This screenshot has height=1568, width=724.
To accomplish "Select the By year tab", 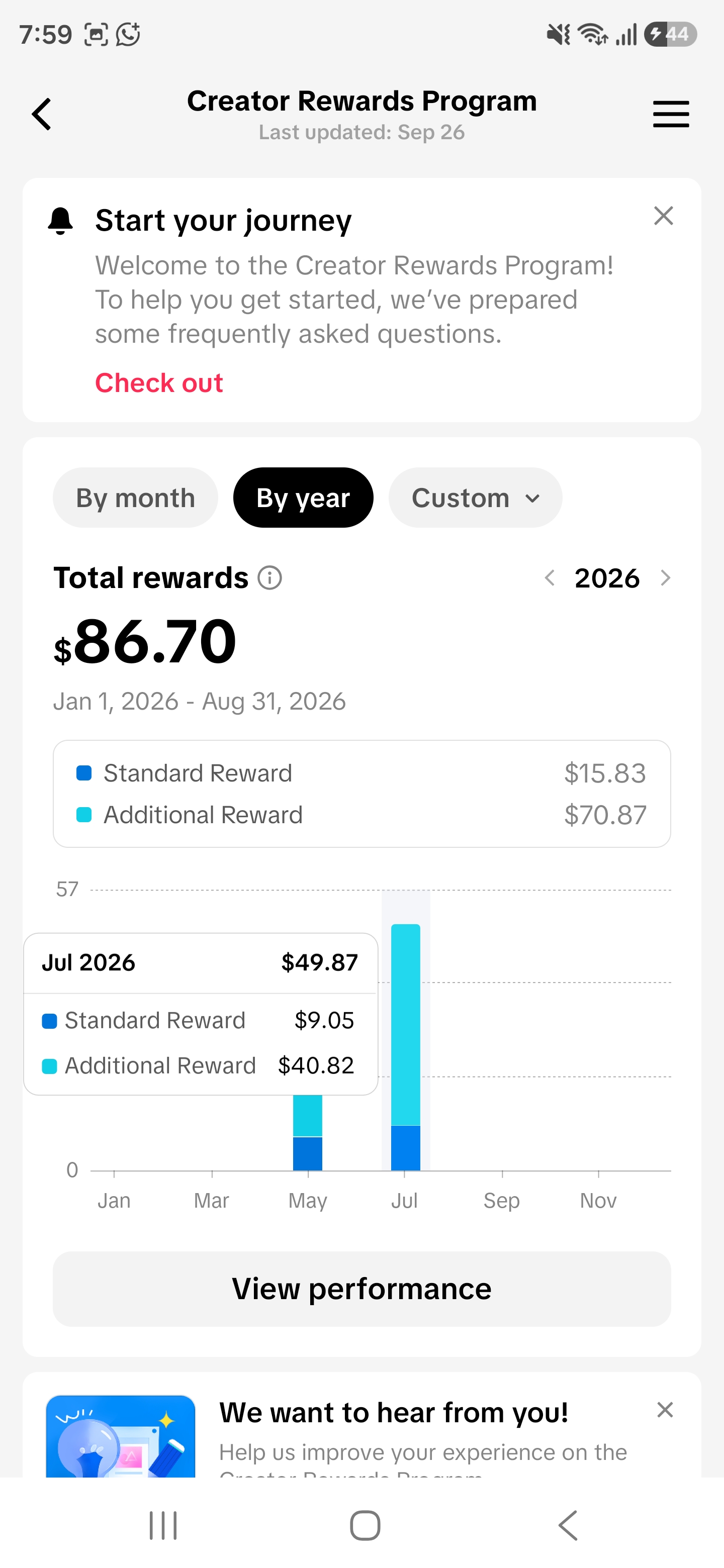I will coord(303,498).
